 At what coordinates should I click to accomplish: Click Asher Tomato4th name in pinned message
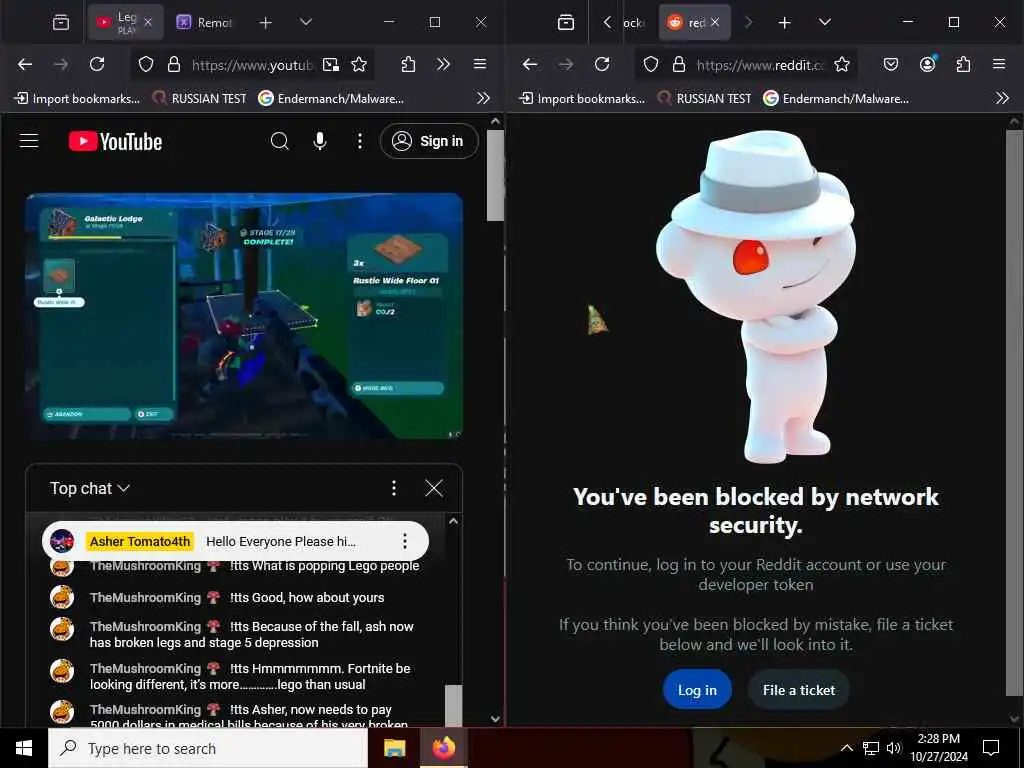coord(140,541)
